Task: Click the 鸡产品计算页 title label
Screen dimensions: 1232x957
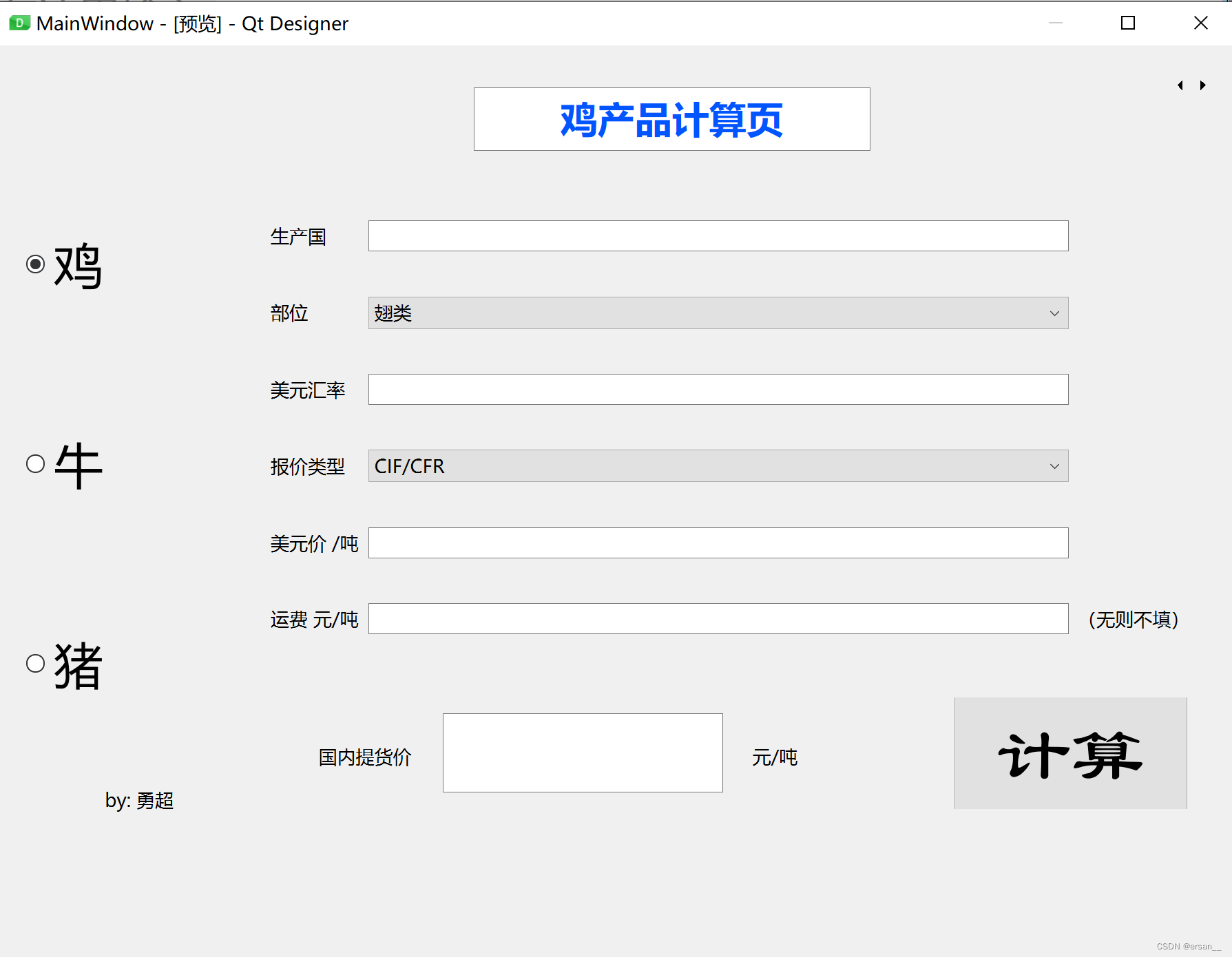Action: pos(671,118)
